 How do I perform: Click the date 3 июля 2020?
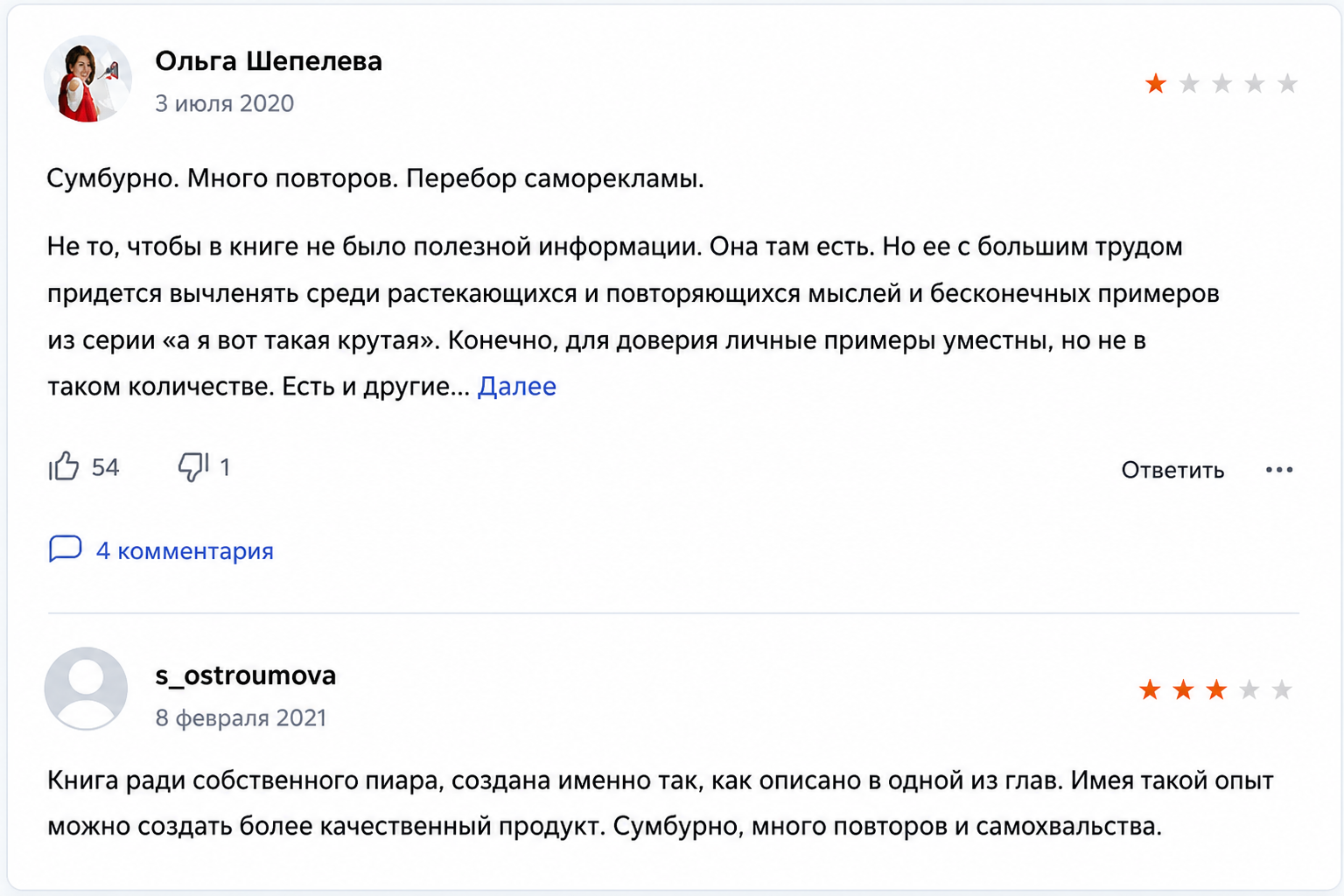click(225, 103)
